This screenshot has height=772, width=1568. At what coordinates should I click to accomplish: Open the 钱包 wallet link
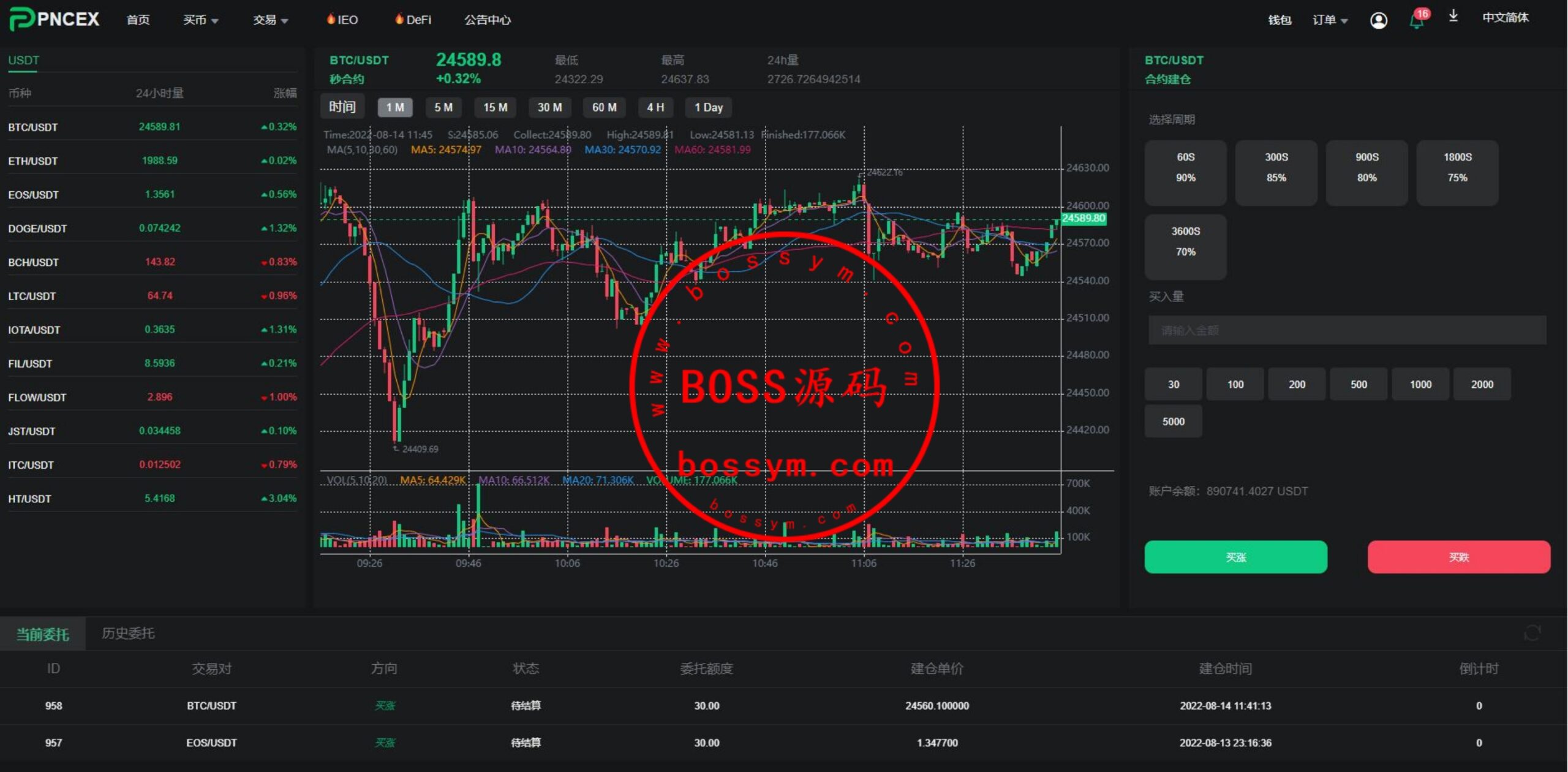[1280, 20]
